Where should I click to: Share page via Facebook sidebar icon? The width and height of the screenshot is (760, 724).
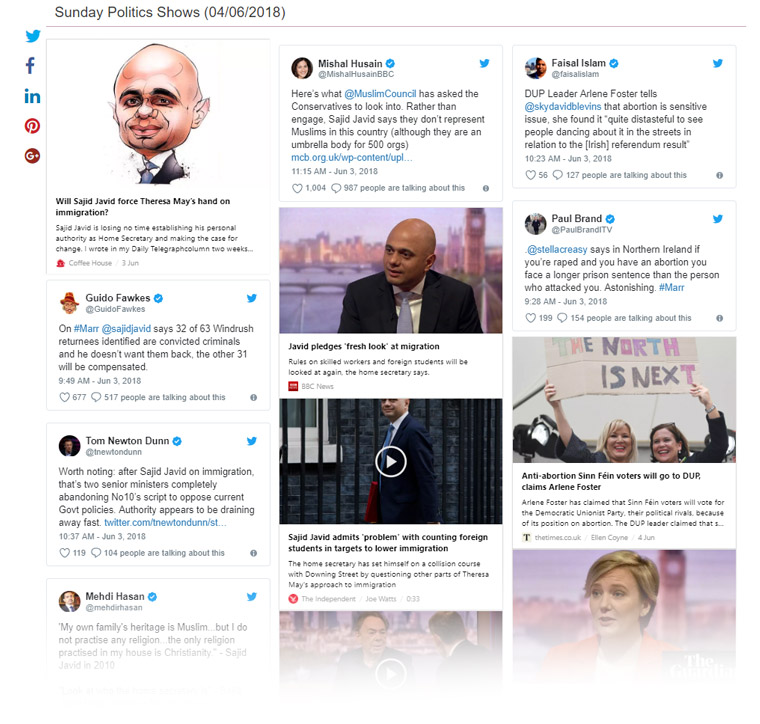[31, 65]
